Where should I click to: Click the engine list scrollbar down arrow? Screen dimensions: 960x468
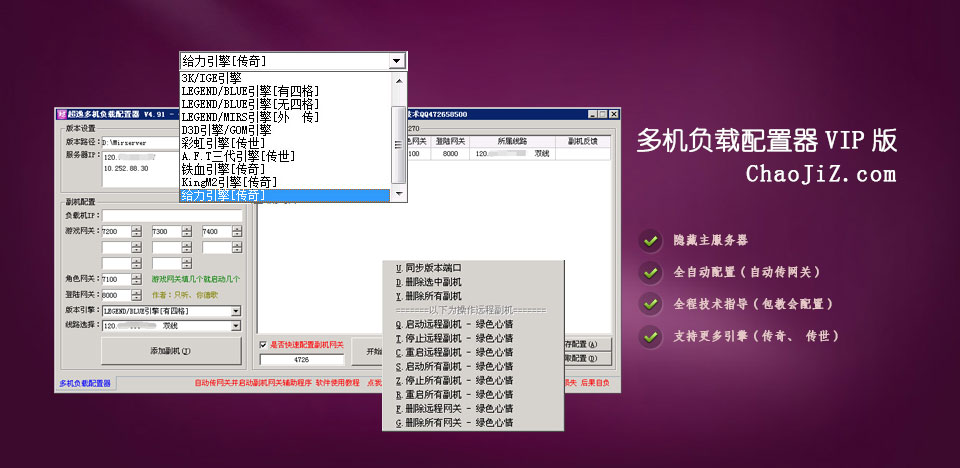click(x=399, y=194)
